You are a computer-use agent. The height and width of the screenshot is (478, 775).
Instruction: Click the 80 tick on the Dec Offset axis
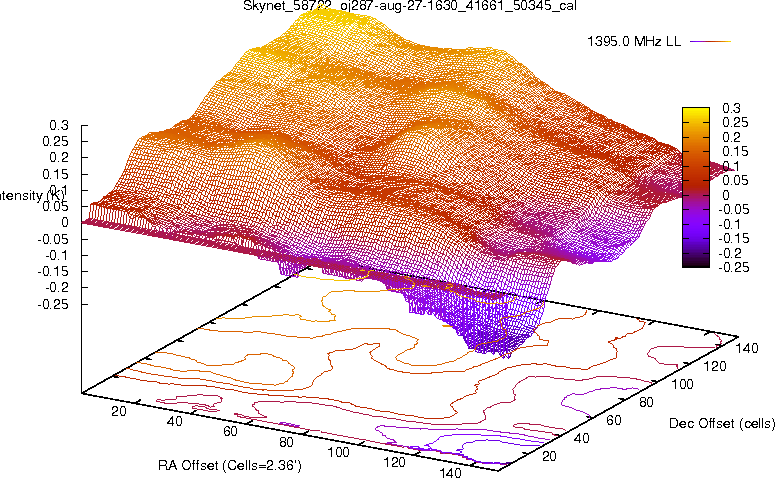[x=646, y=402]
